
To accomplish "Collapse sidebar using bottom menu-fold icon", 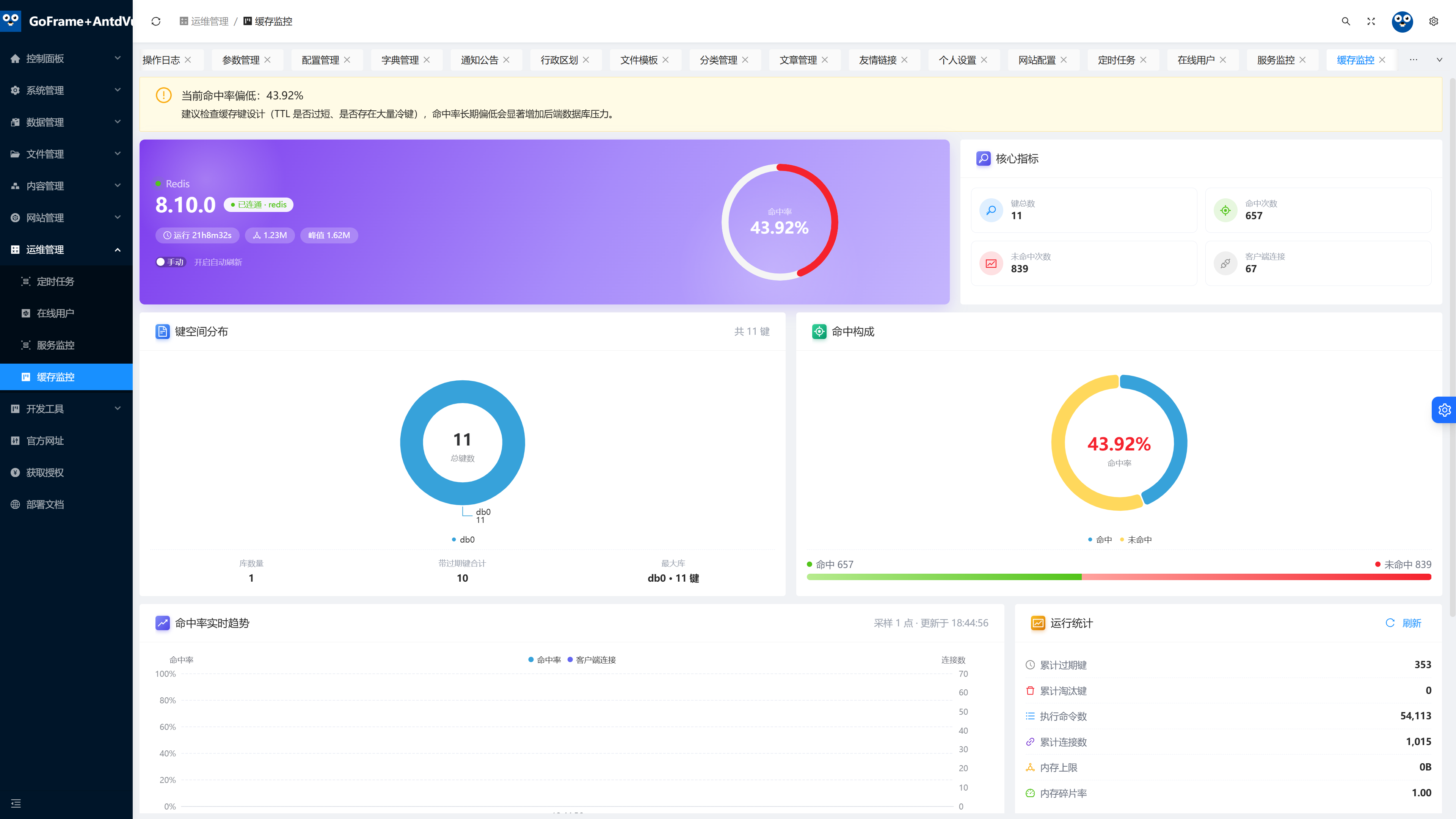I will coord(16,803).
